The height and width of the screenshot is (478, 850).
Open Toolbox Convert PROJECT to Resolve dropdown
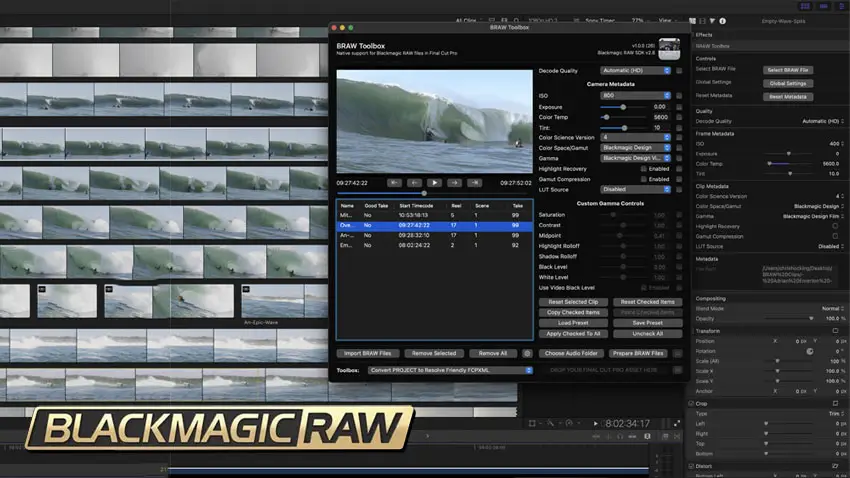pyautogui.click(x=450, y=370)
